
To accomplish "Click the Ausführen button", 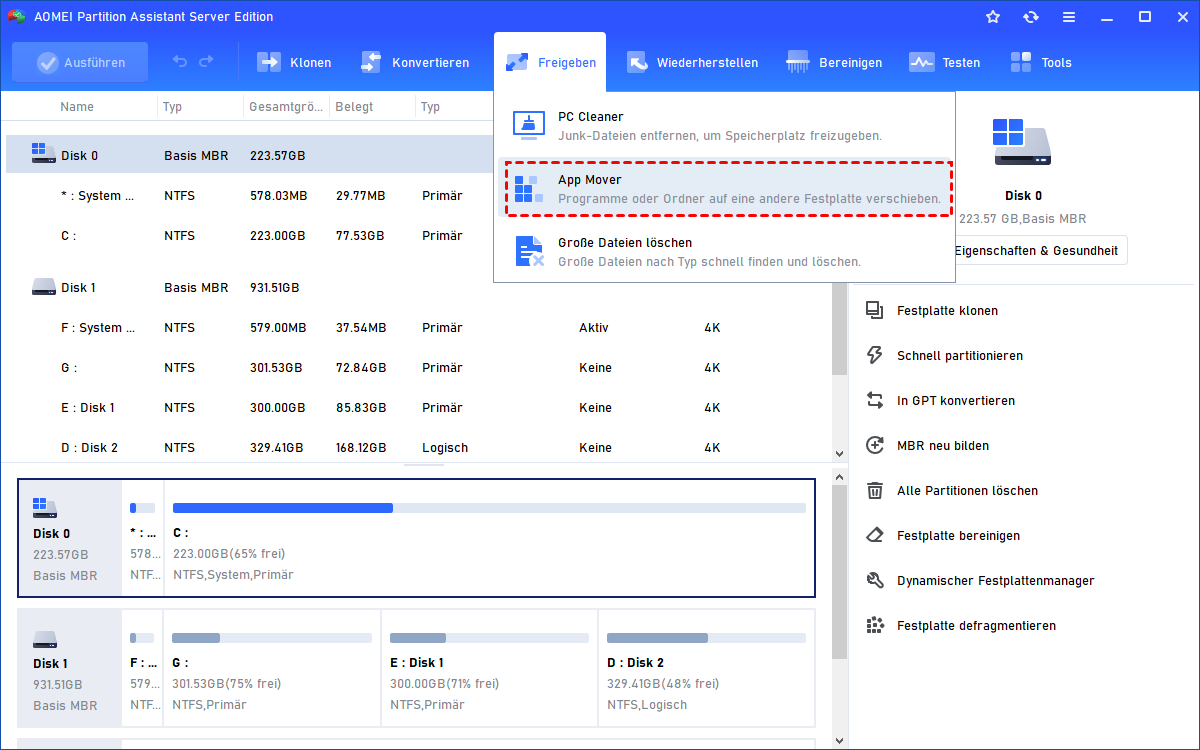I will point(80,62).
